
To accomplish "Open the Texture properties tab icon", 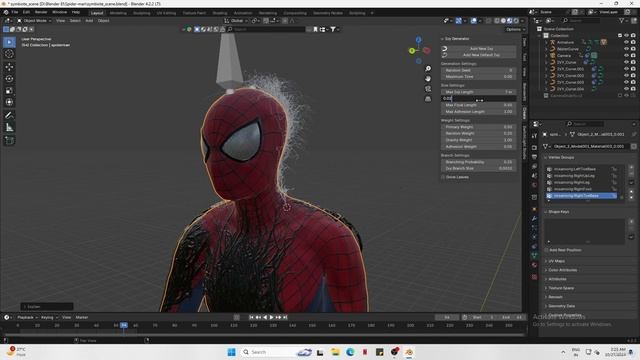I will (x=534, y=277).
